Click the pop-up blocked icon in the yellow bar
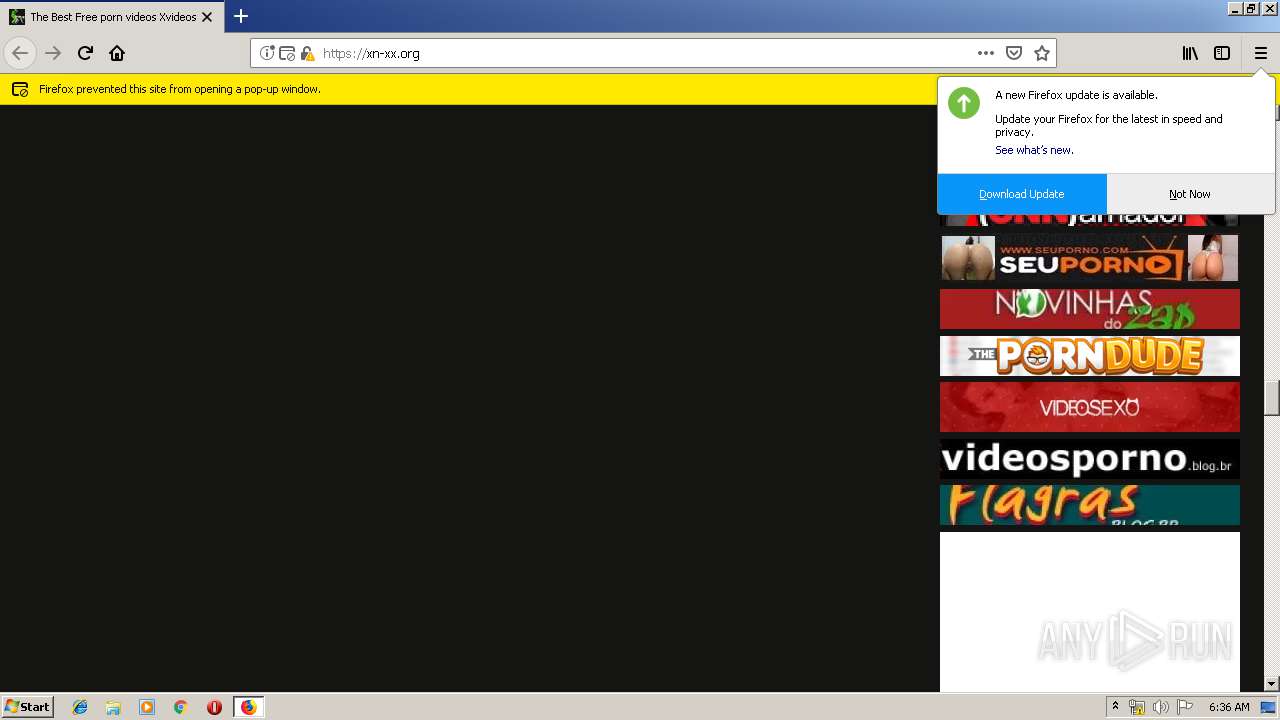This screenshot has width=1280, height=720. pyautogui.click(x=19, y=89)
